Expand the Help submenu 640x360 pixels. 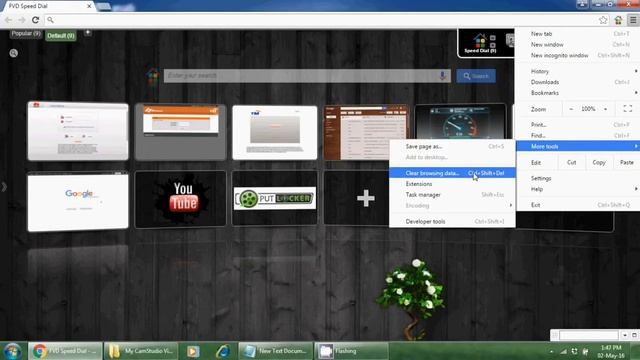[578, 189]
